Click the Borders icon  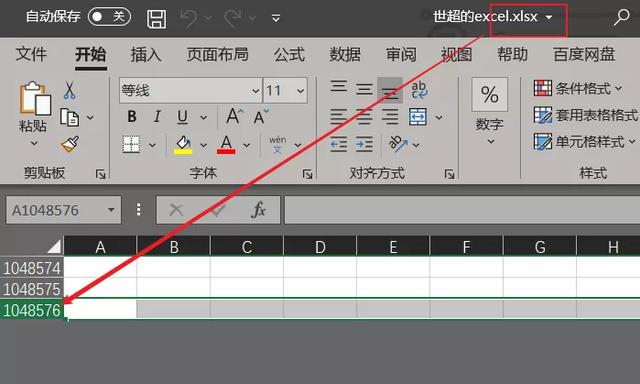(x=131, y=144)
